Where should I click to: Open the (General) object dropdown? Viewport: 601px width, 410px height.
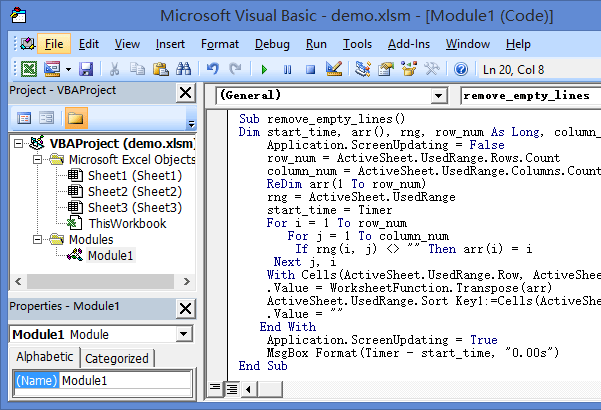coord(438,95)
